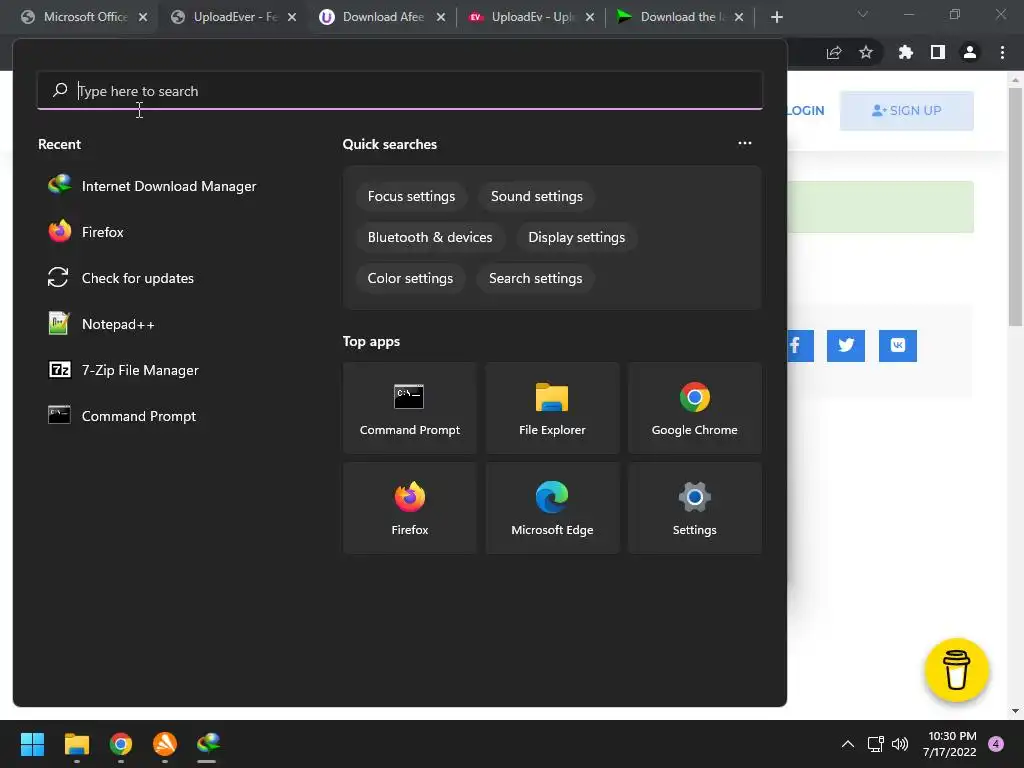Choose Focus settings quick search
Viewport: 1024px width, 768px height.
(411, 197)
